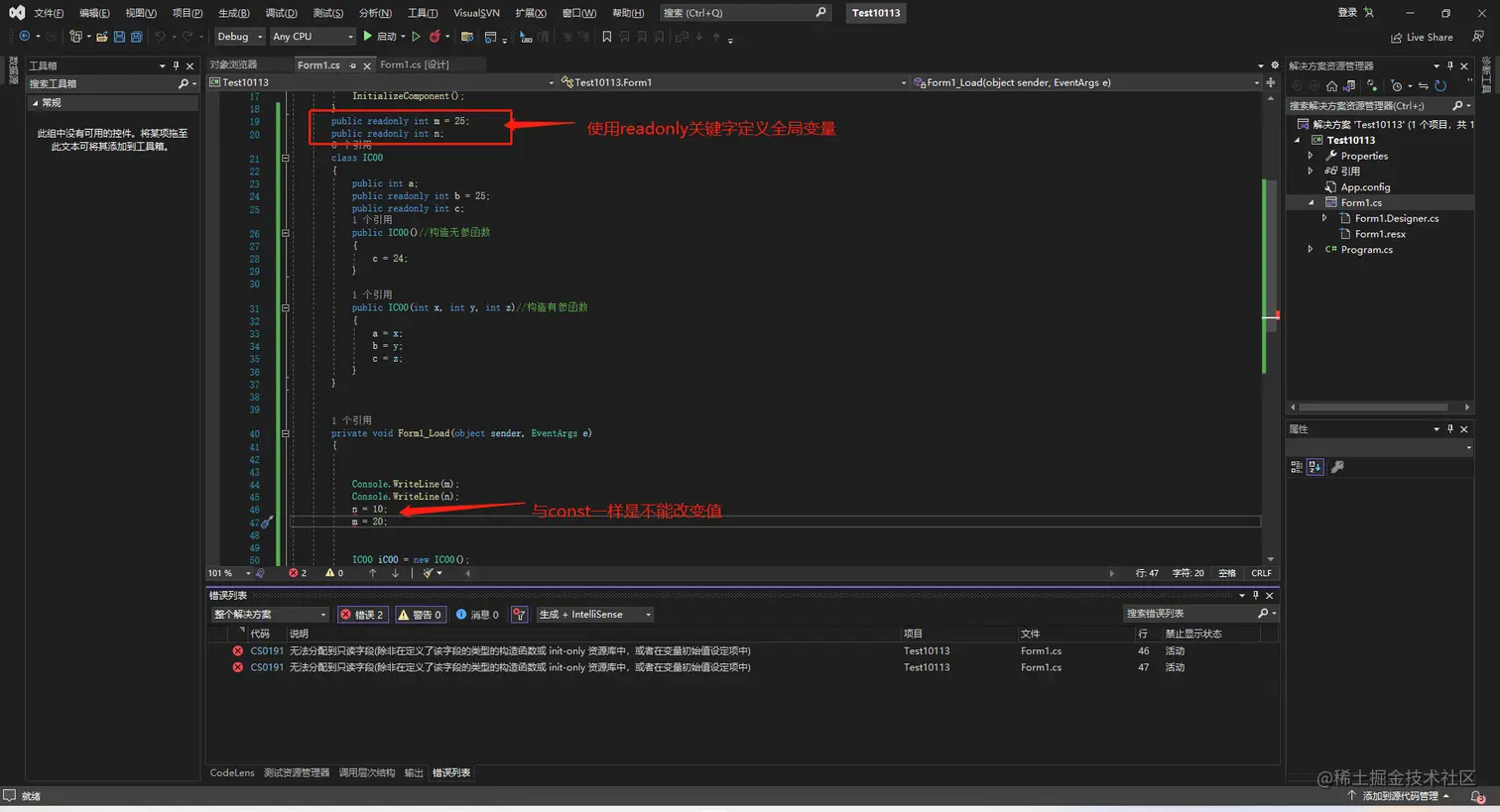The image size is (1500, 812).
Task: Expand the Program.cs node in Solution Explorer
Action: 1311,250
